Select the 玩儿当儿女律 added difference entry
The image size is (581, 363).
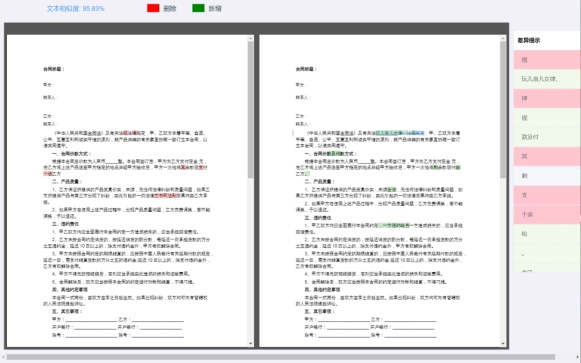[547, 79]
